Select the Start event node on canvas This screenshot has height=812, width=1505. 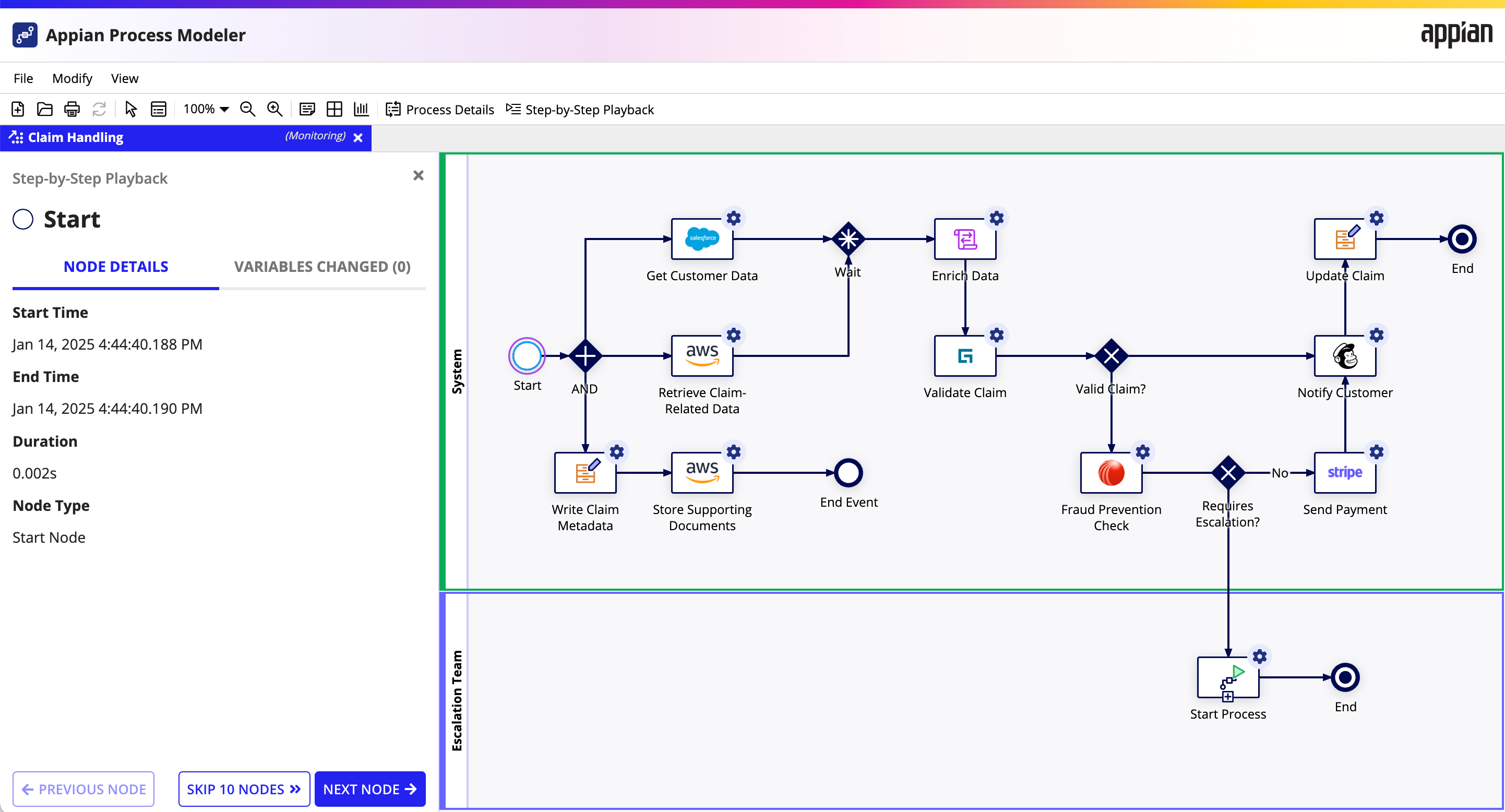tap(527, 356)
